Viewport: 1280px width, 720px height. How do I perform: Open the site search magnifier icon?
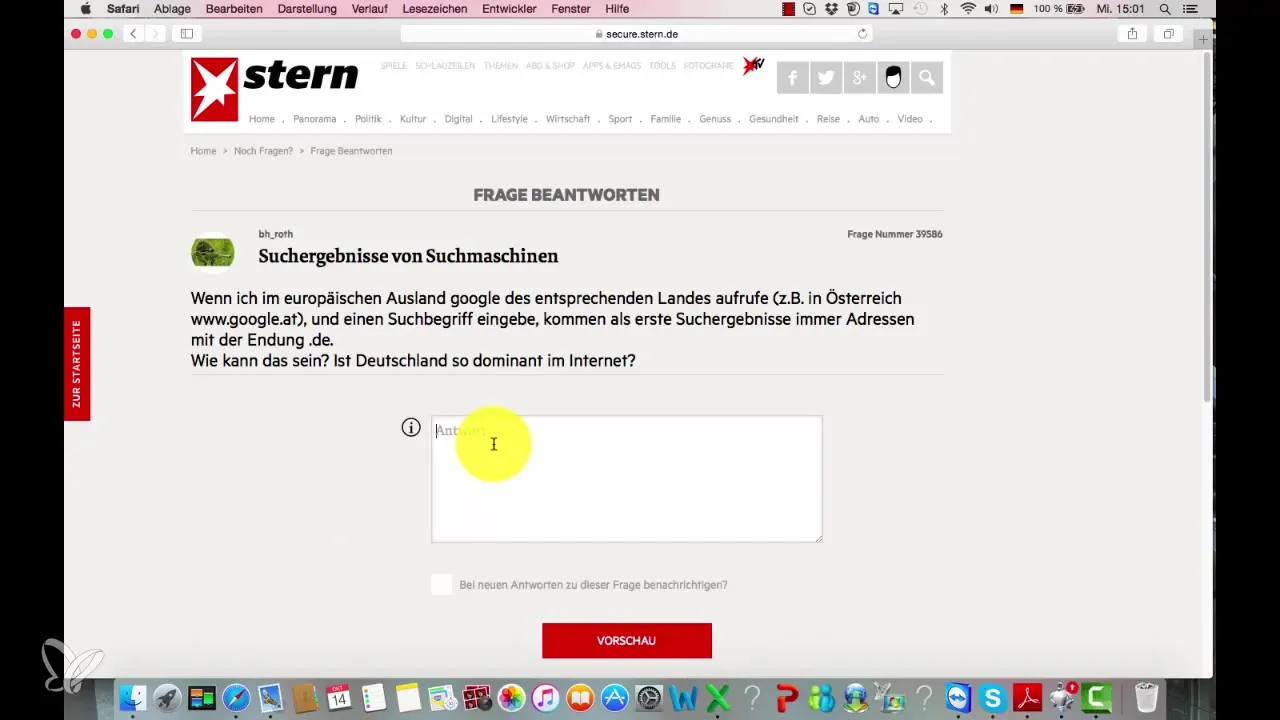pos(926,78)
